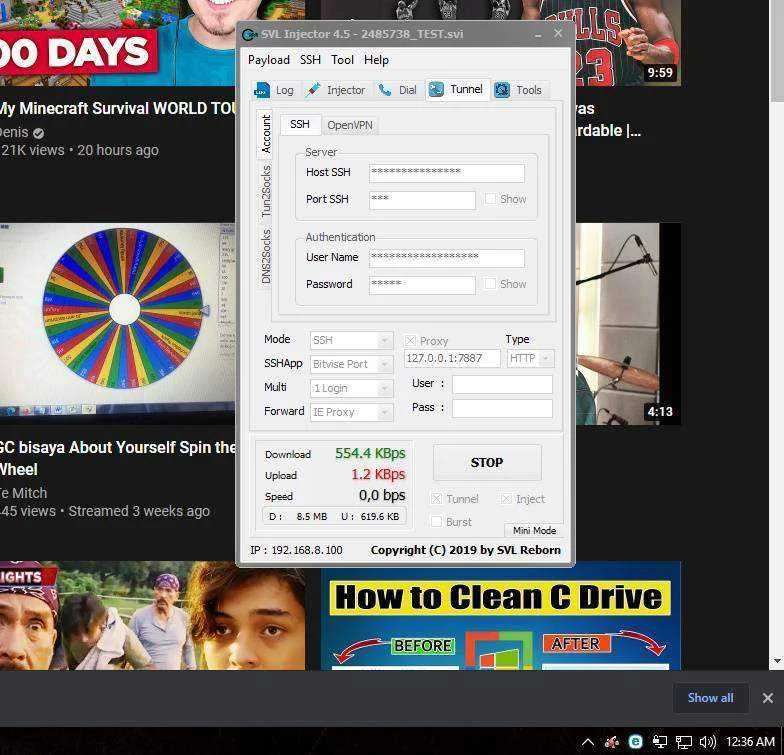Close the browser downloads bar
784x755 pixels.
768,698
